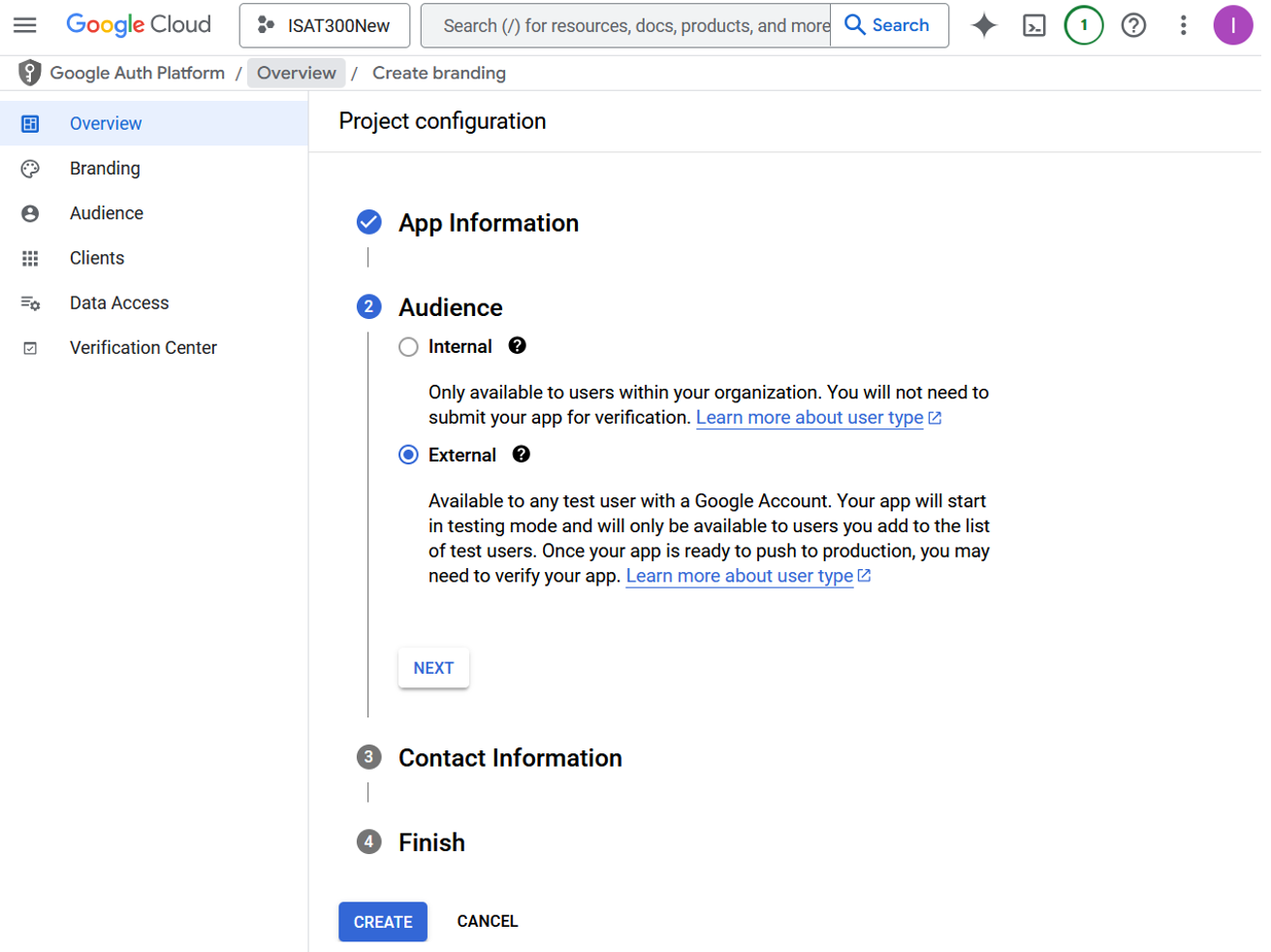The image size is (1271, 952).
Task: Open the purple account avatar
Action: [1233, 25]
